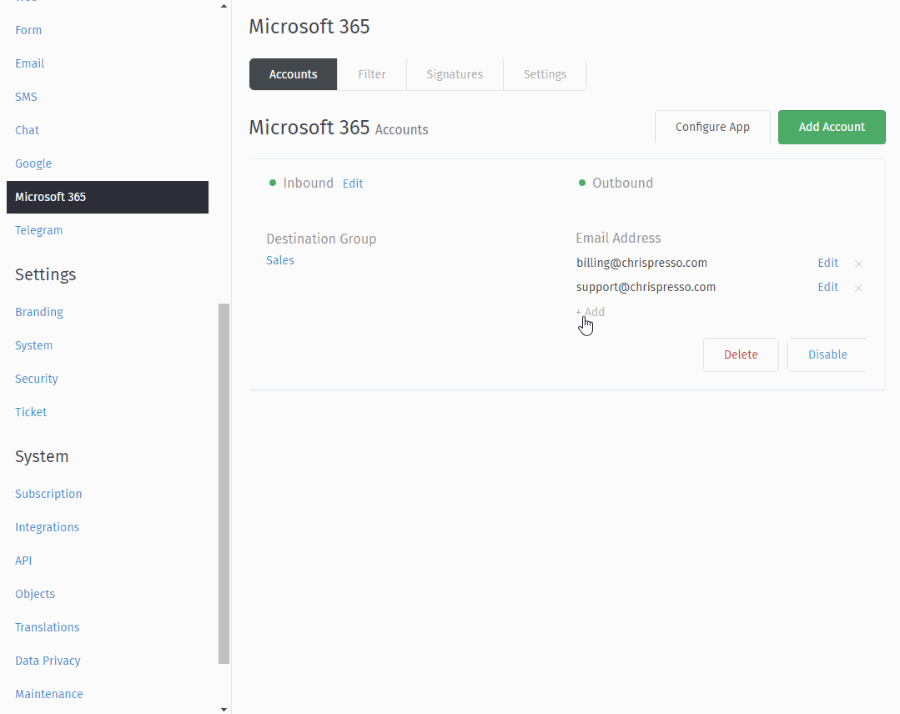Remove billing@chrispresso.com address with X icon
Screen dimensions: 900x714
858,264
